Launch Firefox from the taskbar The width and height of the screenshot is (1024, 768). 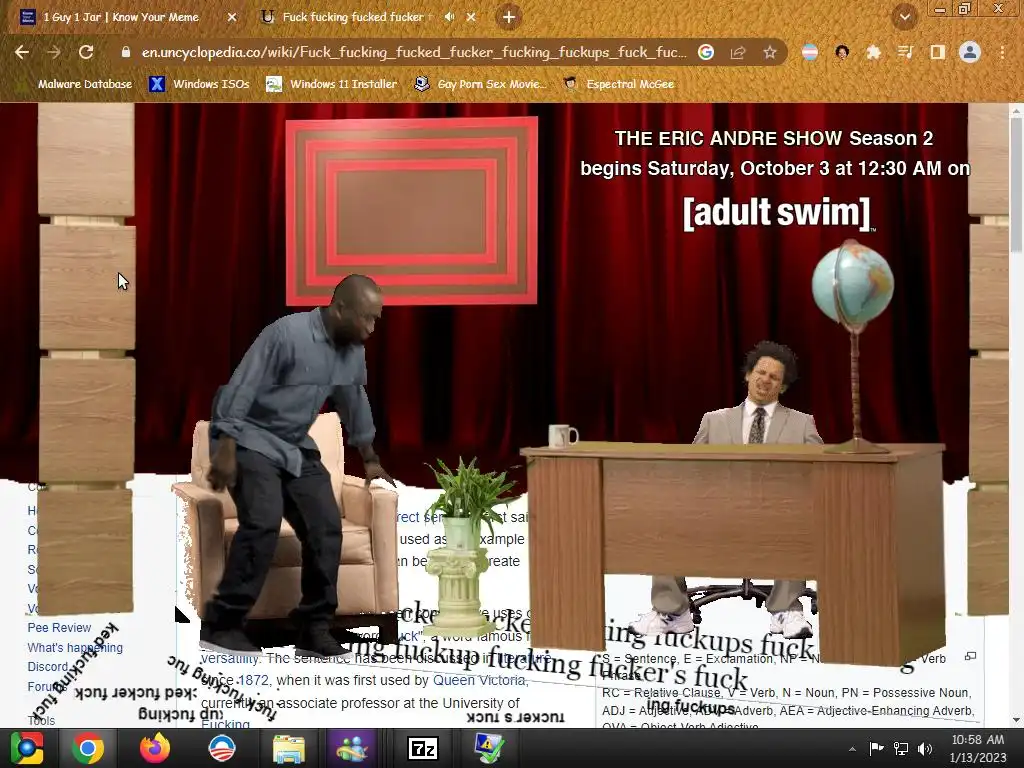155,748
